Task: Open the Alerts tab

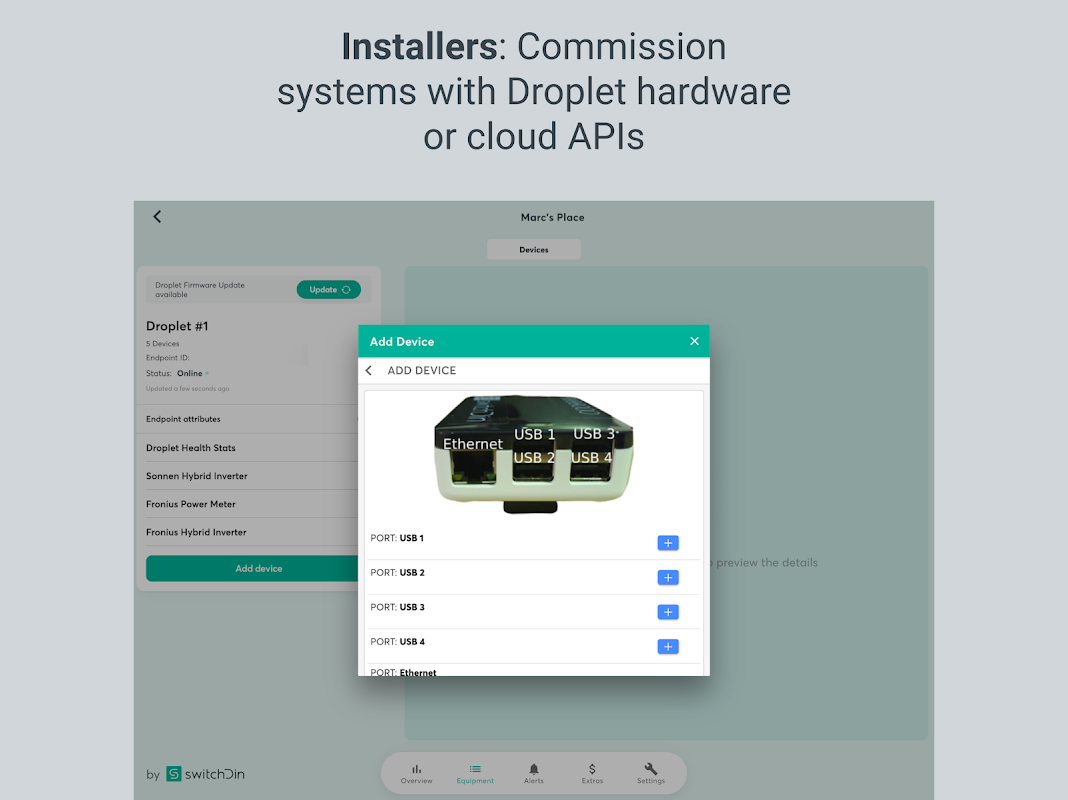Action: coord(533,773)
